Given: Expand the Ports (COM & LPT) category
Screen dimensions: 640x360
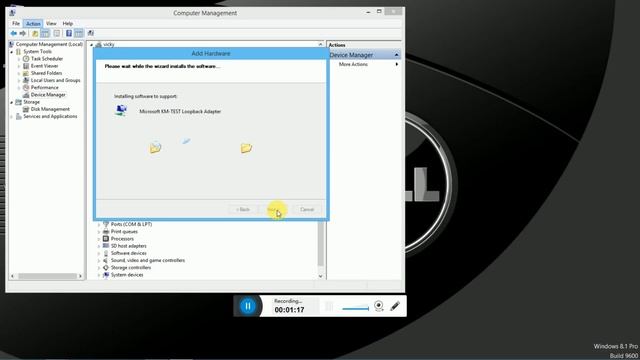Looking at the screenshot, I should point(99,224).
